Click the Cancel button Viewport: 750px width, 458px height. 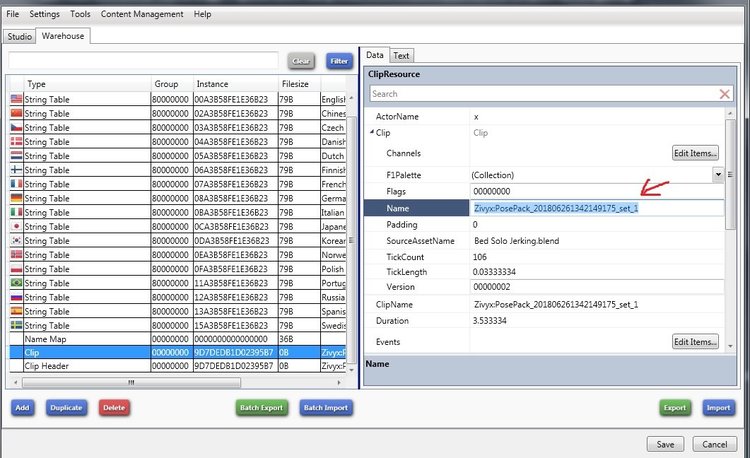[715, 444]
